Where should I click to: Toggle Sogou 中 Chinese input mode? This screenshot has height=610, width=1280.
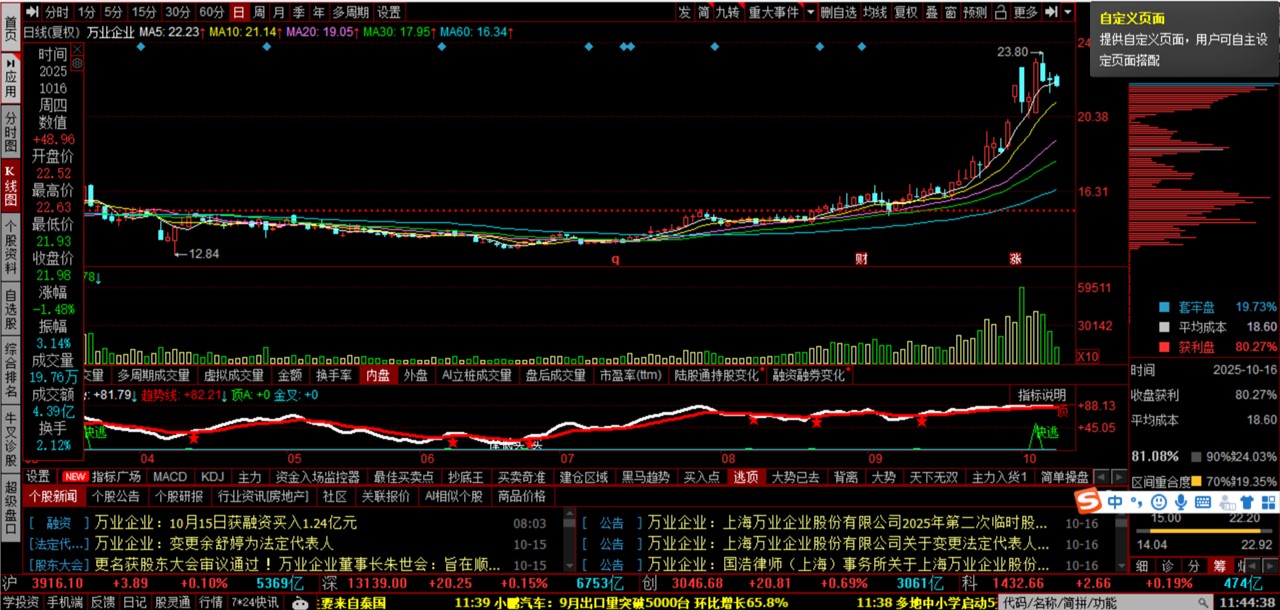1114,500
